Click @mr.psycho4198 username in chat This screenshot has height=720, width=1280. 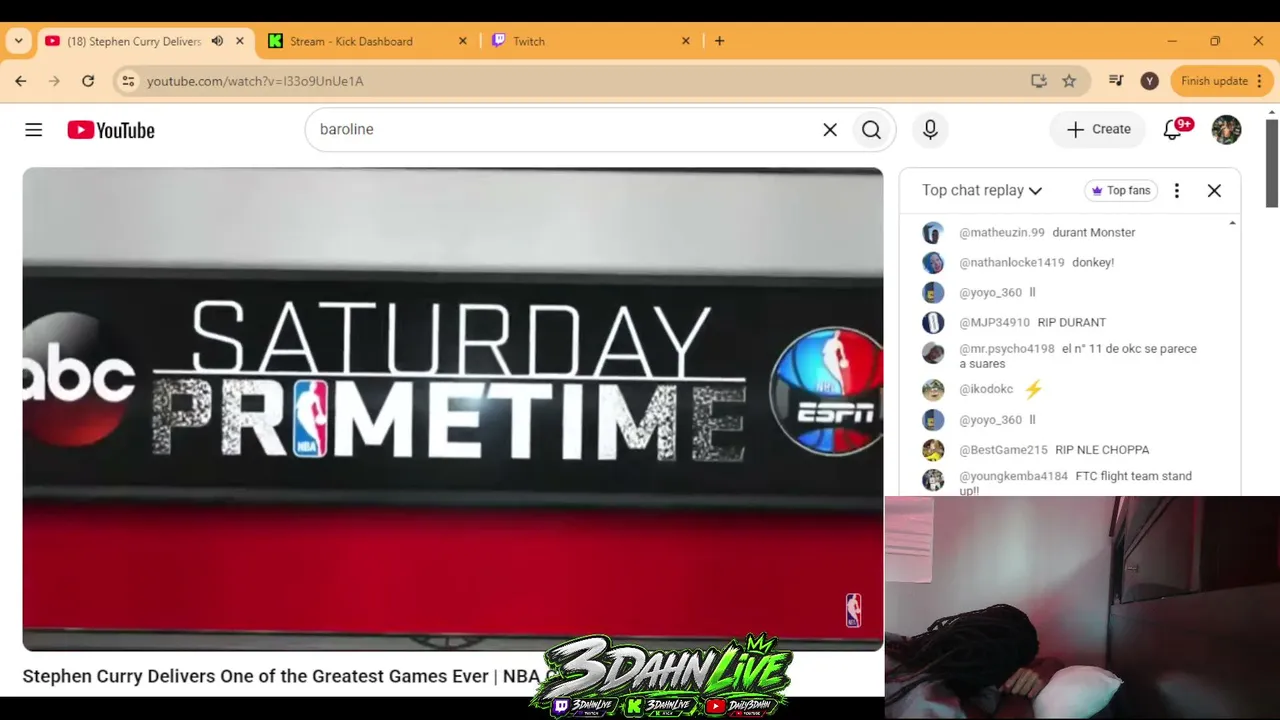click(x=1007, y=349)
